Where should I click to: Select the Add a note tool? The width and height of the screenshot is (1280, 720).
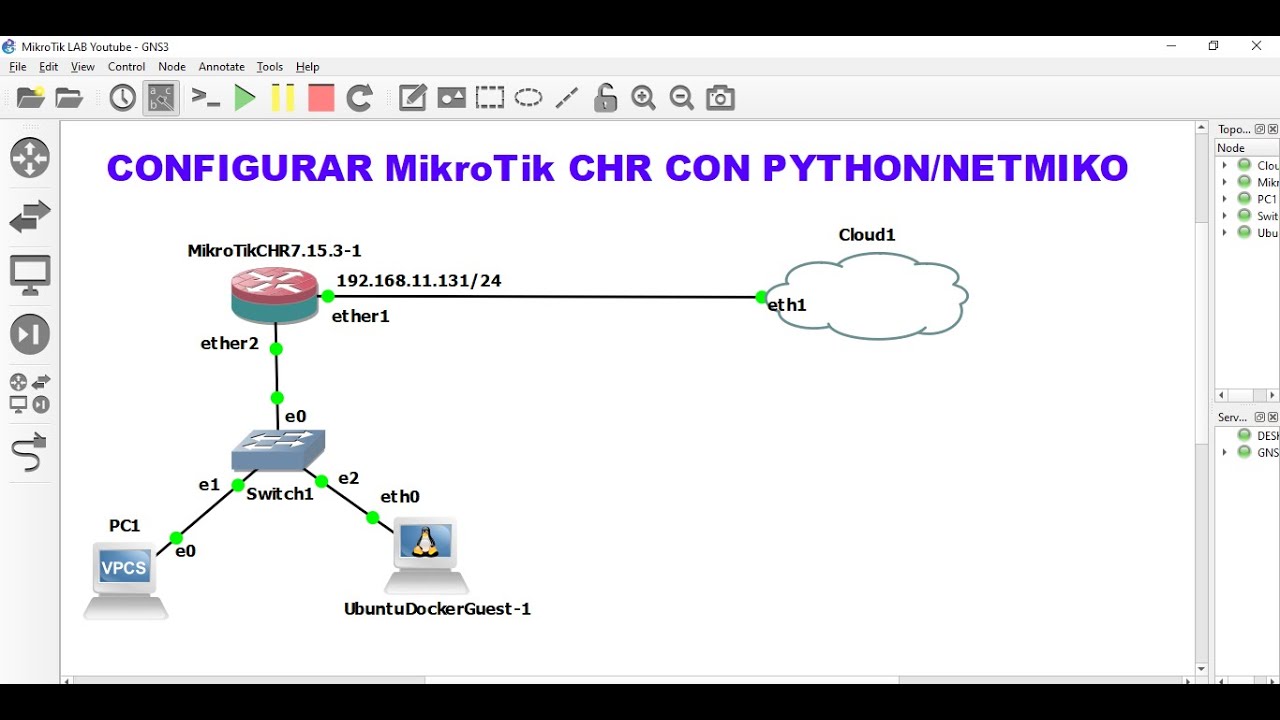pyautogui.click(x=412, y=98)
